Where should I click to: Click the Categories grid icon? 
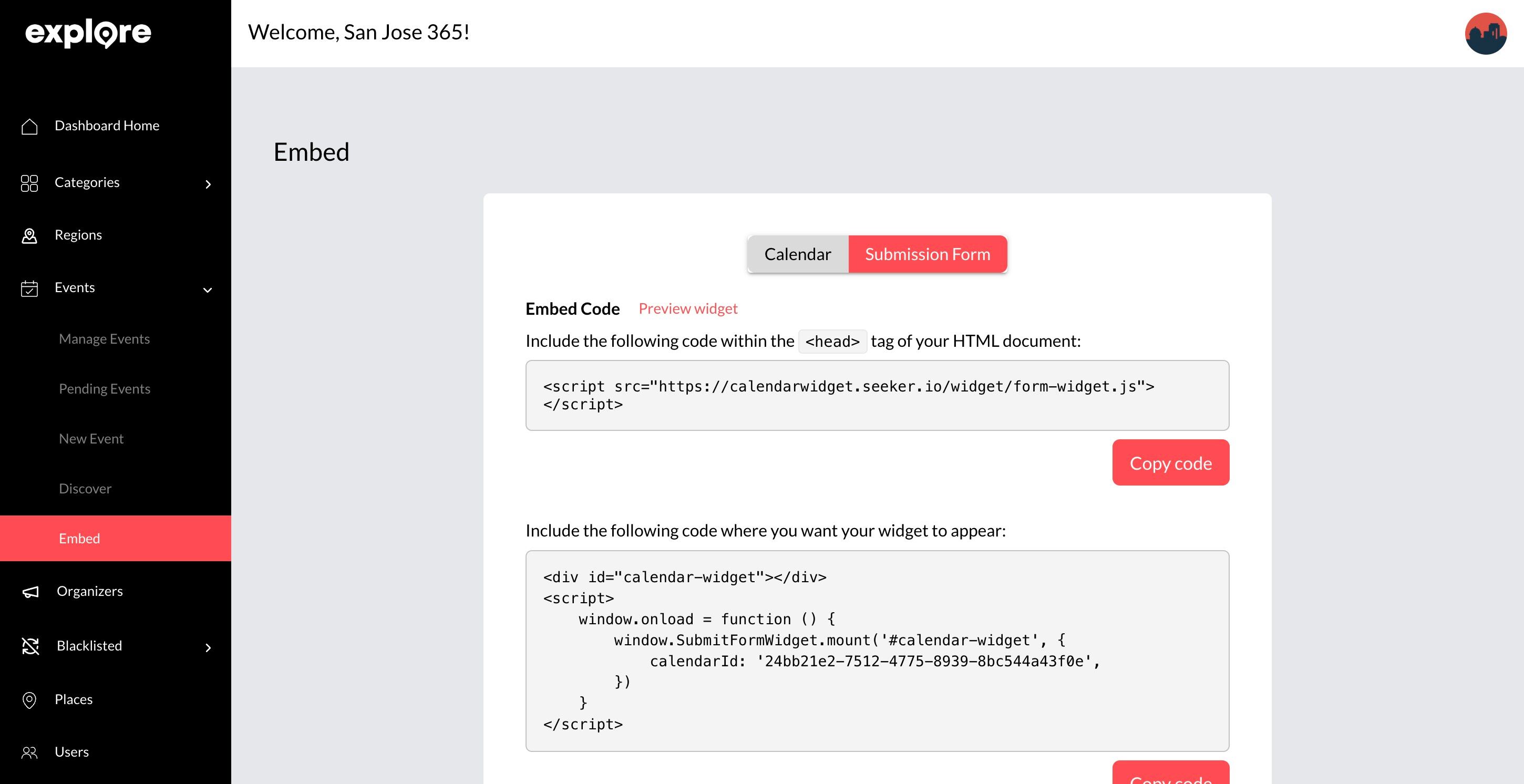[x=29, y=183]
